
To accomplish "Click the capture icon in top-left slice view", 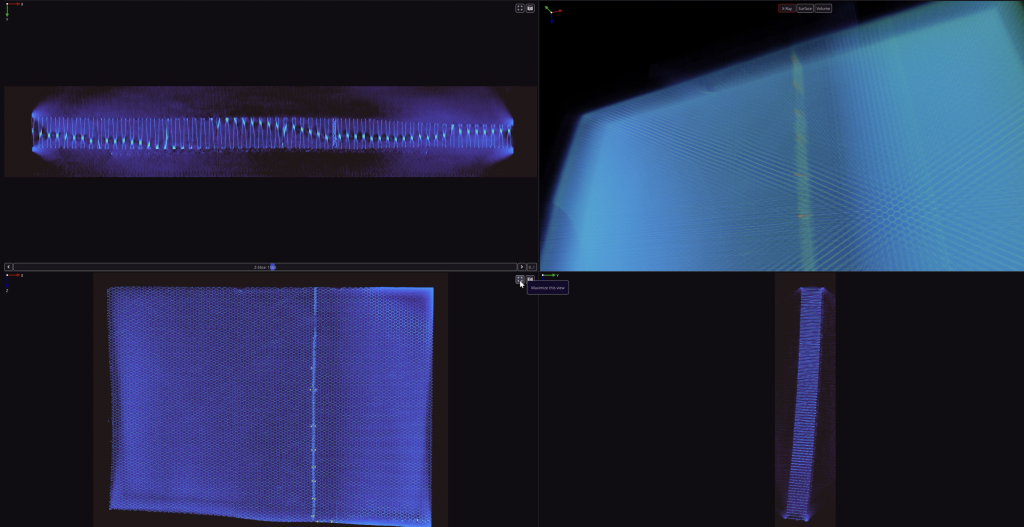I will click(530, 8).
